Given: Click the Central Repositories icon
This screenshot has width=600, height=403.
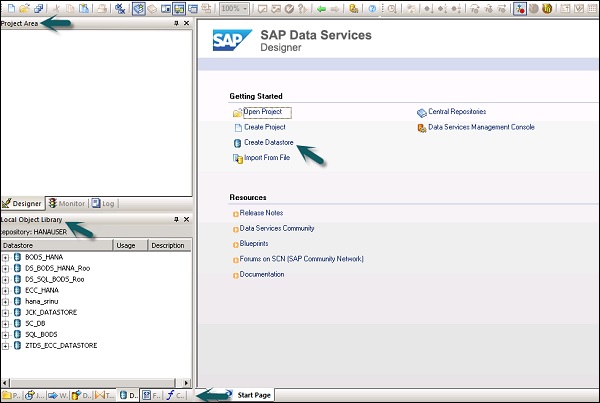Looking at the screenshot, I should click(x=421, y=112).
